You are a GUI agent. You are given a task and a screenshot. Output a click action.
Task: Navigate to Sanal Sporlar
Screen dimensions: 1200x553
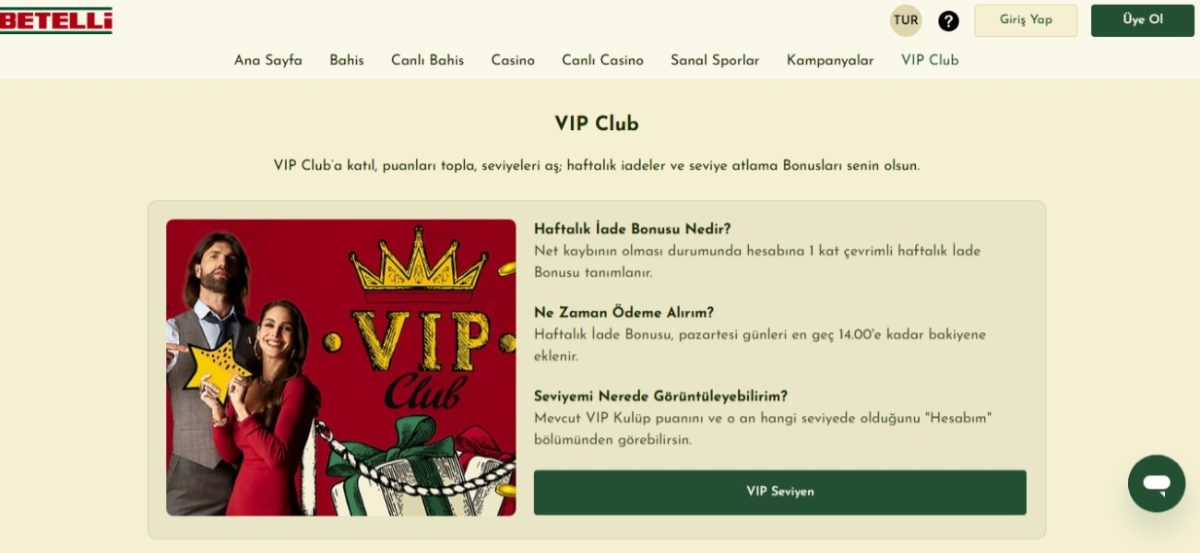point(715,60)
